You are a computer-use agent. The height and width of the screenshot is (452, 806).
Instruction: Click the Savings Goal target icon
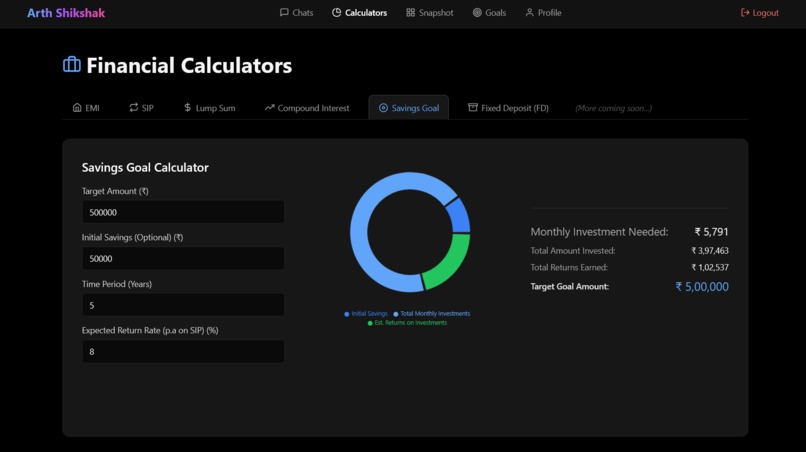[x=383, y=107]
